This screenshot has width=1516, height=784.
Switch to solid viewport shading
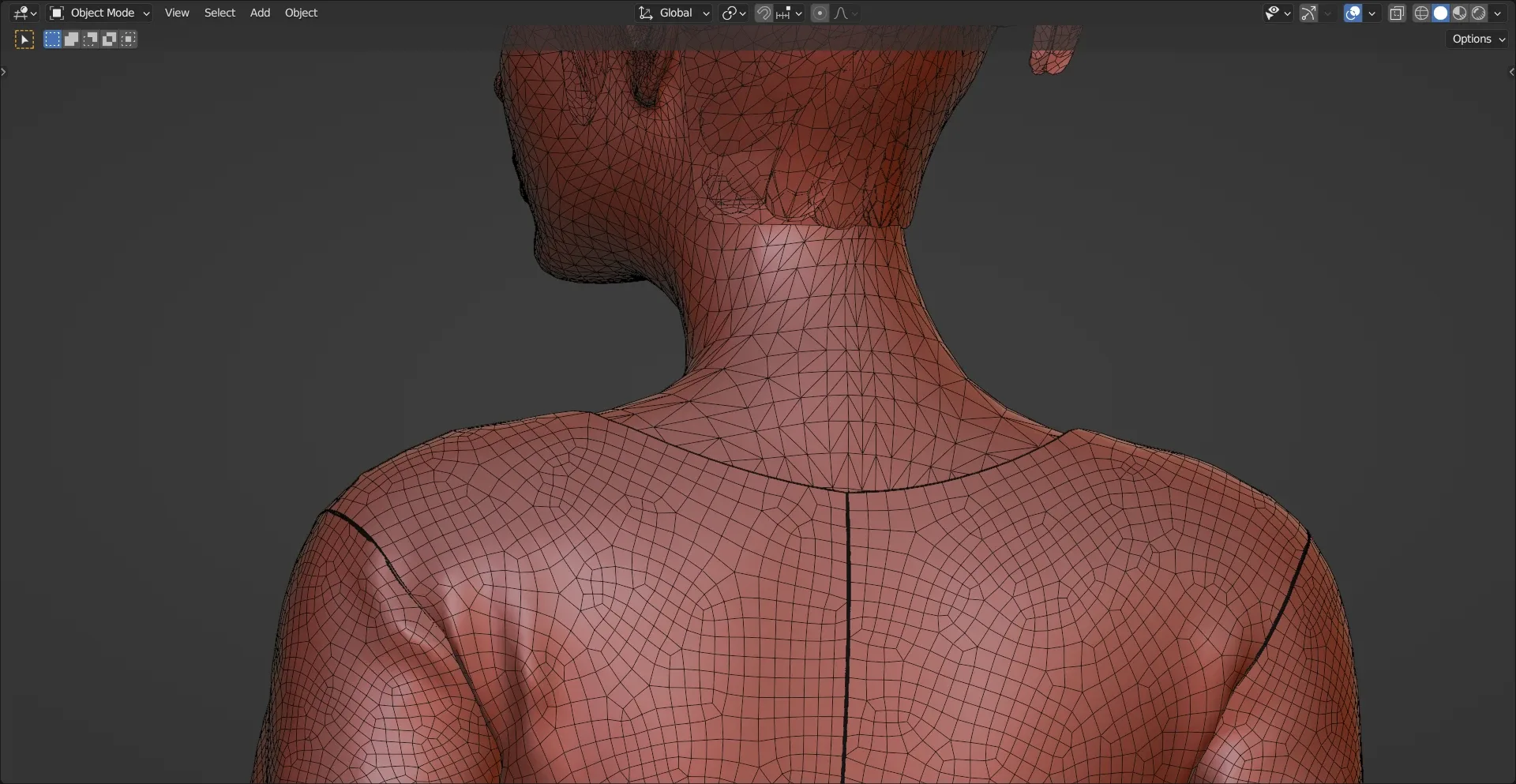point(1440,13)
